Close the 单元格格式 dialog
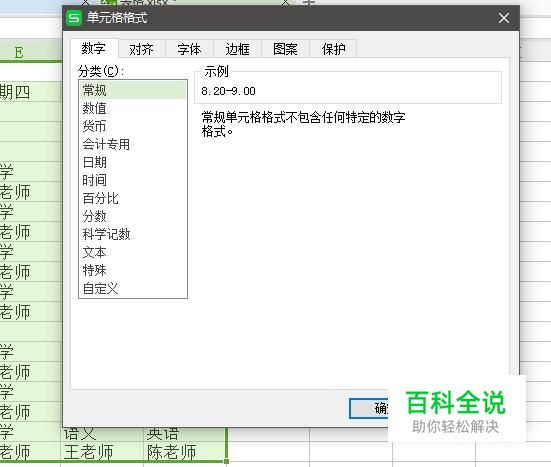This screenshot has height=467, width=551. [504, 18]
